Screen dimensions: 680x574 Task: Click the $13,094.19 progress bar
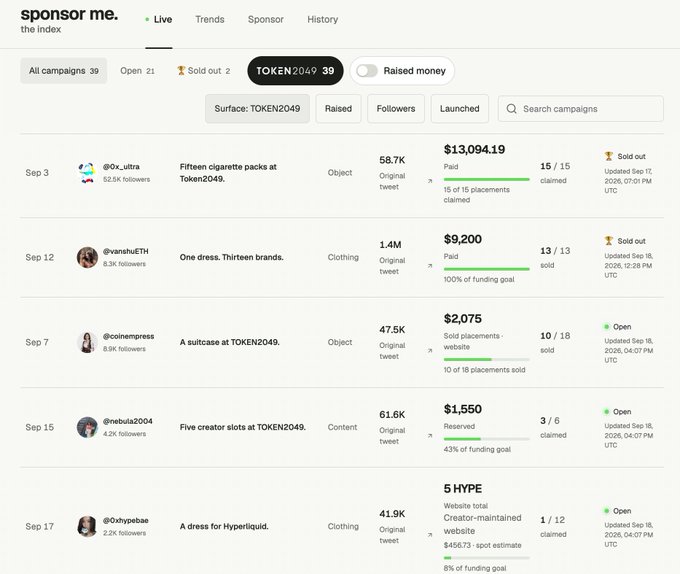click(487, 179)
